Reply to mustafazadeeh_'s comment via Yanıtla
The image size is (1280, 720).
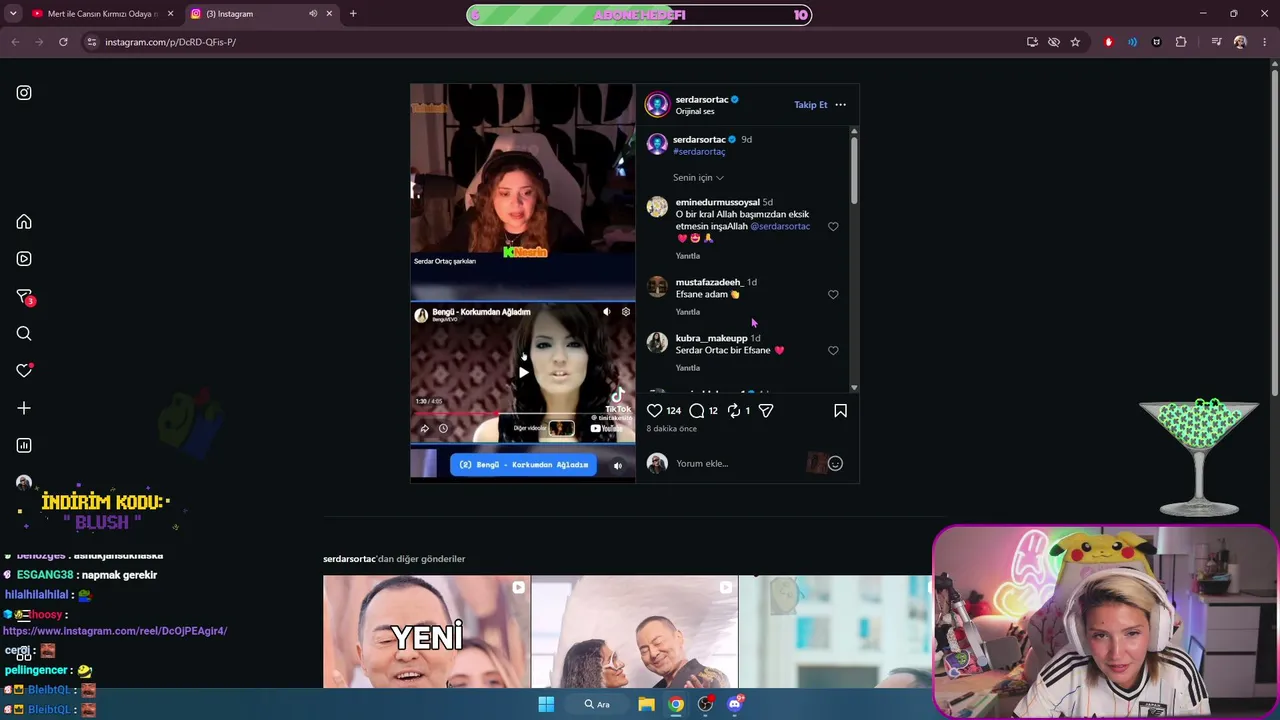688,312
